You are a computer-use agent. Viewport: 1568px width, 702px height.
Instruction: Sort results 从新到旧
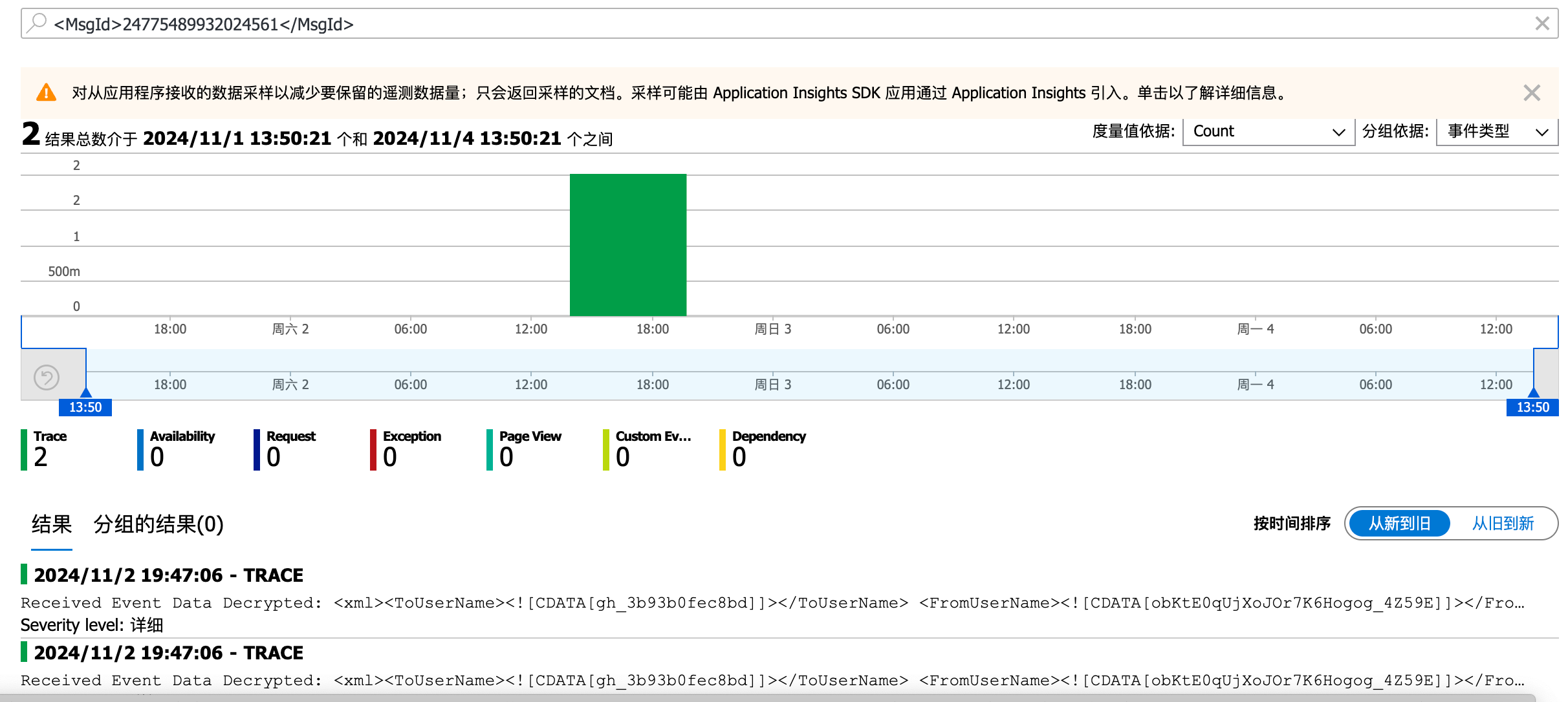(1399, 523)
